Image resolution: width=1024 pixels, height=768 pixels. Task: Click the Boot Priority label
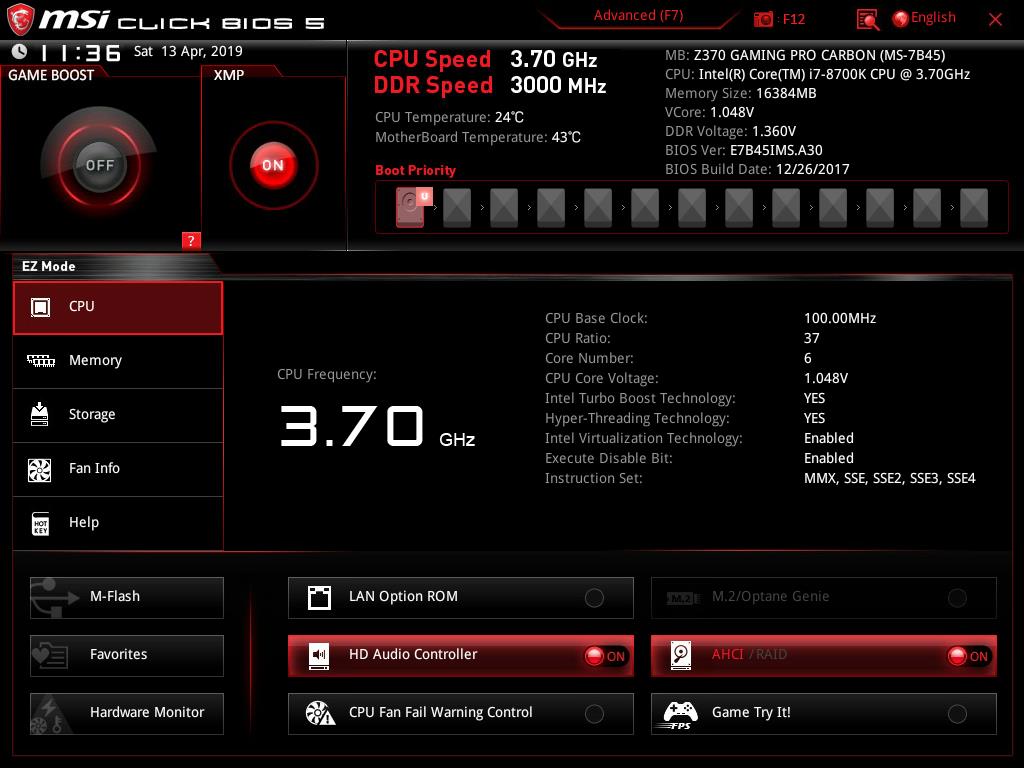coord(415,170)
